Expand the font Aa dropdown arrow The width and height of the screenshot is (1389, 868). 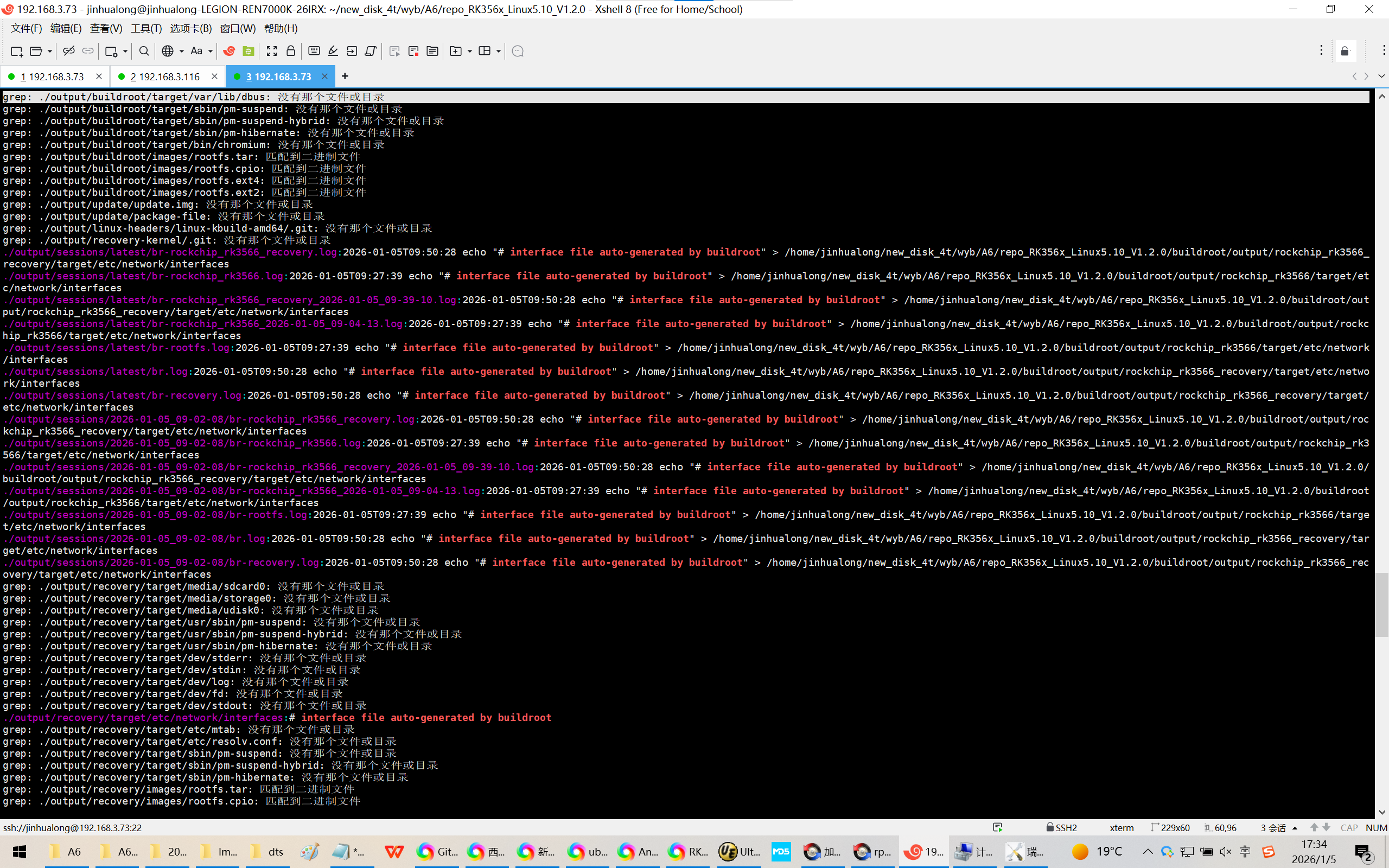point(211,51)
